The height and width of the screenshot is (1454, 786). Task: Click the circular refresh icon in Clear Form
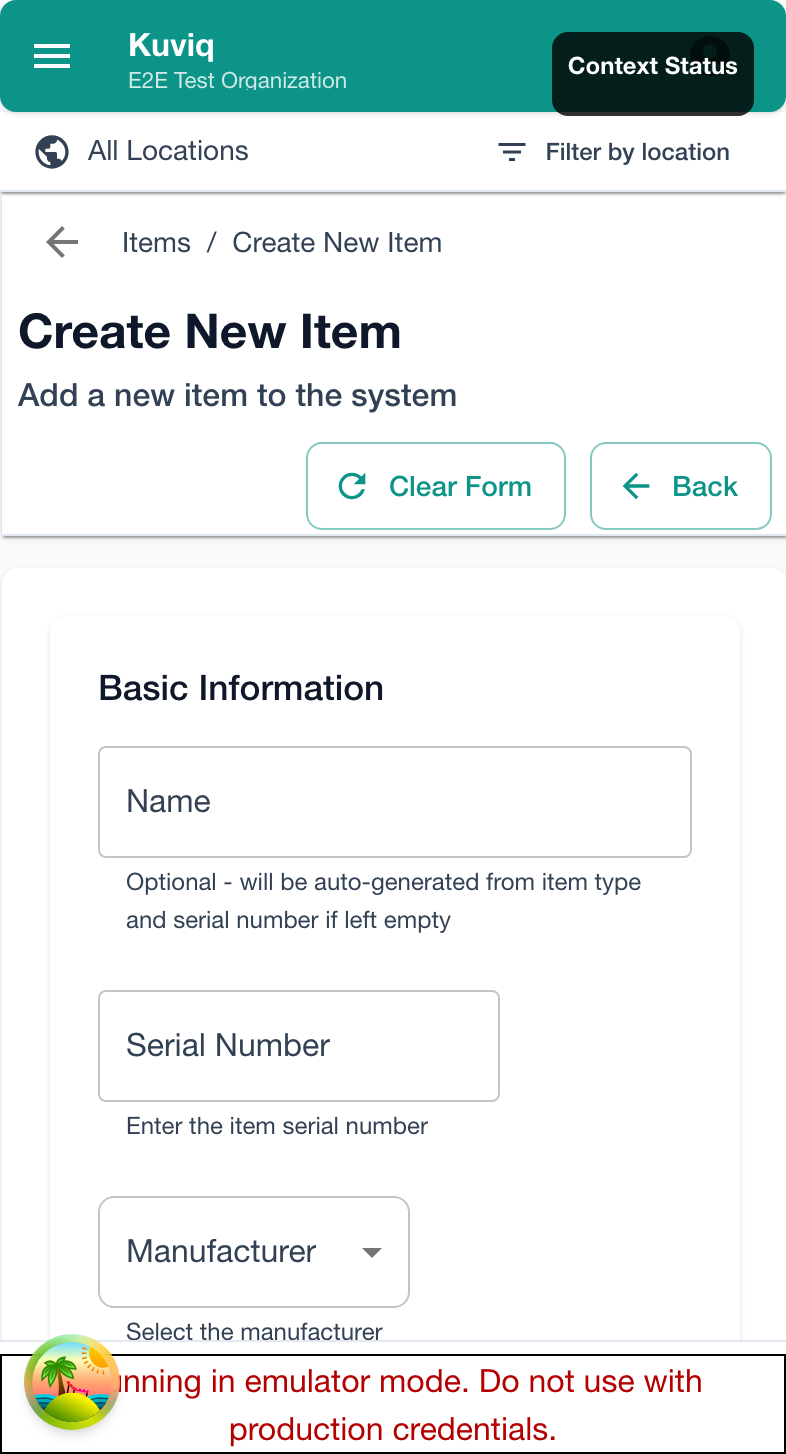click(352, 487)
